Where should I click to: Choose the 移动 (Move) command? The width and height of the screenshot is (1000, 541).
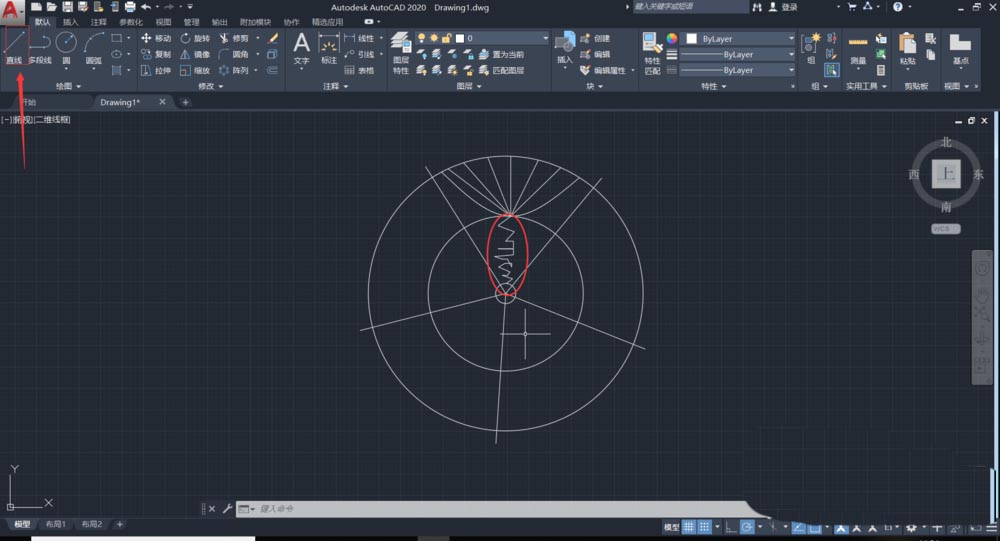[156, 38]
